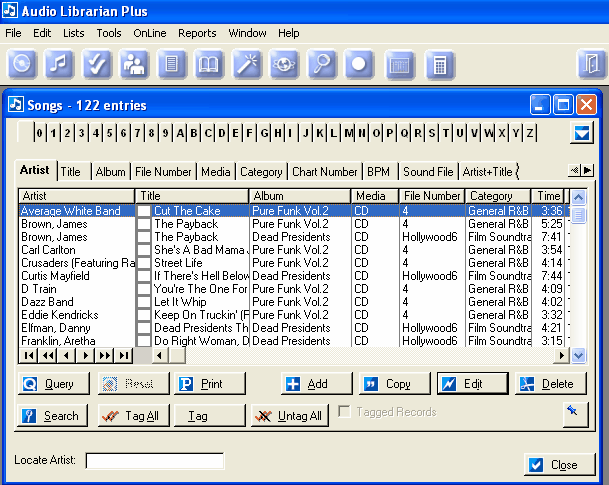Switch to the Chart Number tab

point(324,172)
